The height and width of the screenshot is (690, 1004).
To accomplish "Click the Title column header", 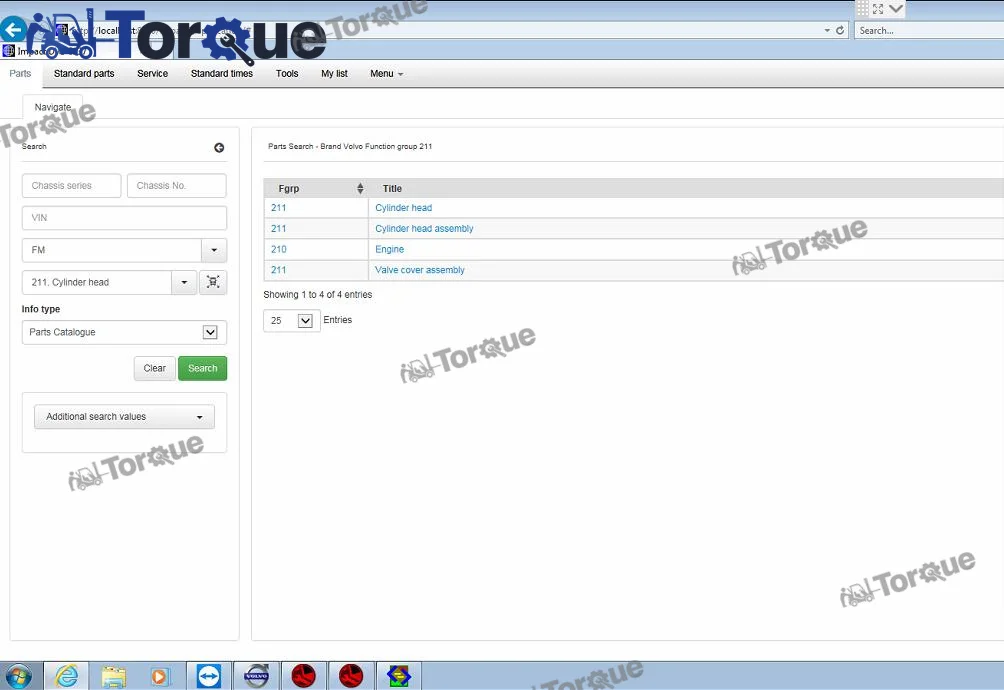I will point(392,189).
